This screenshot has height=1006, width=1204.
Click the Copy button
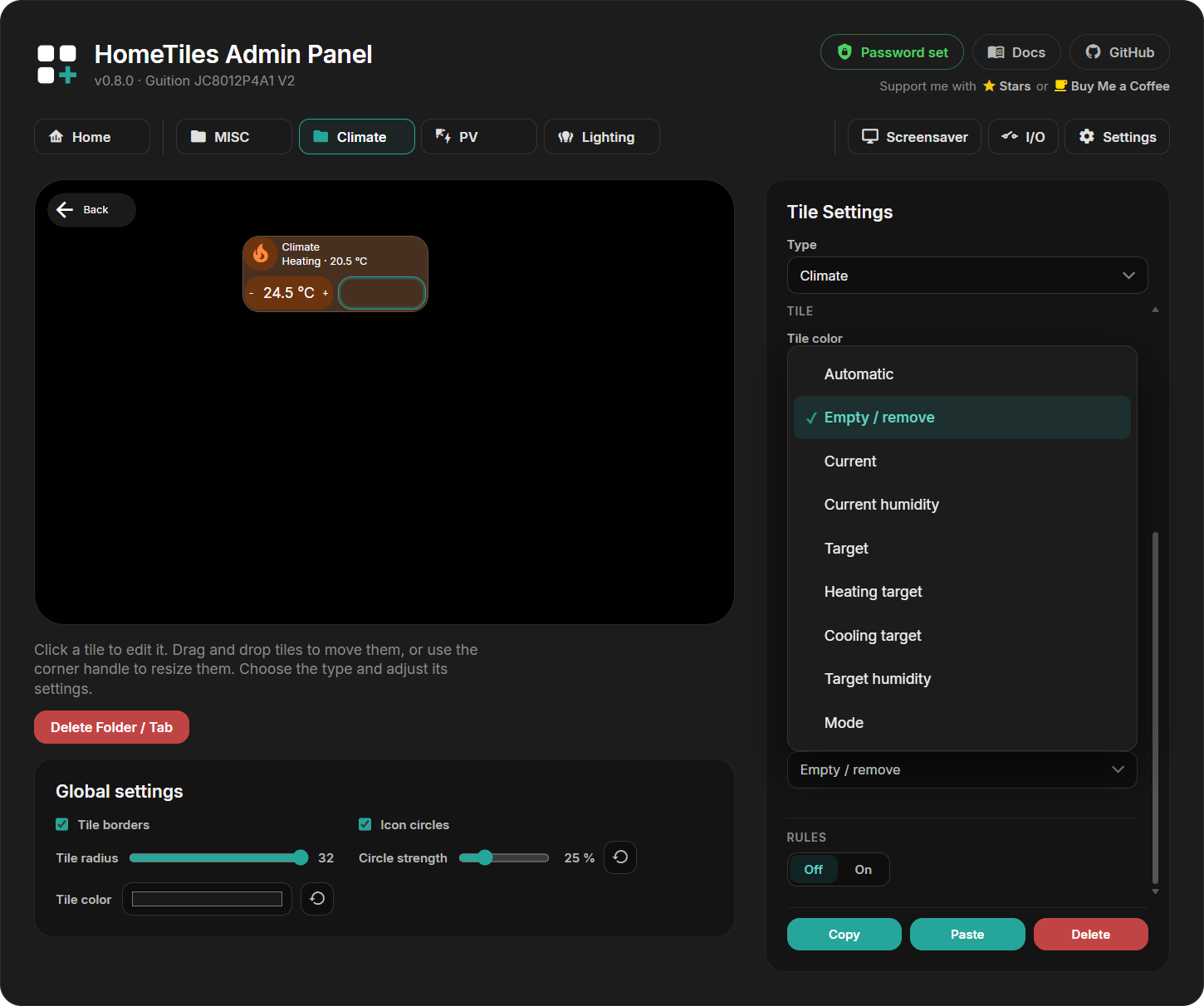pos(844,935)
